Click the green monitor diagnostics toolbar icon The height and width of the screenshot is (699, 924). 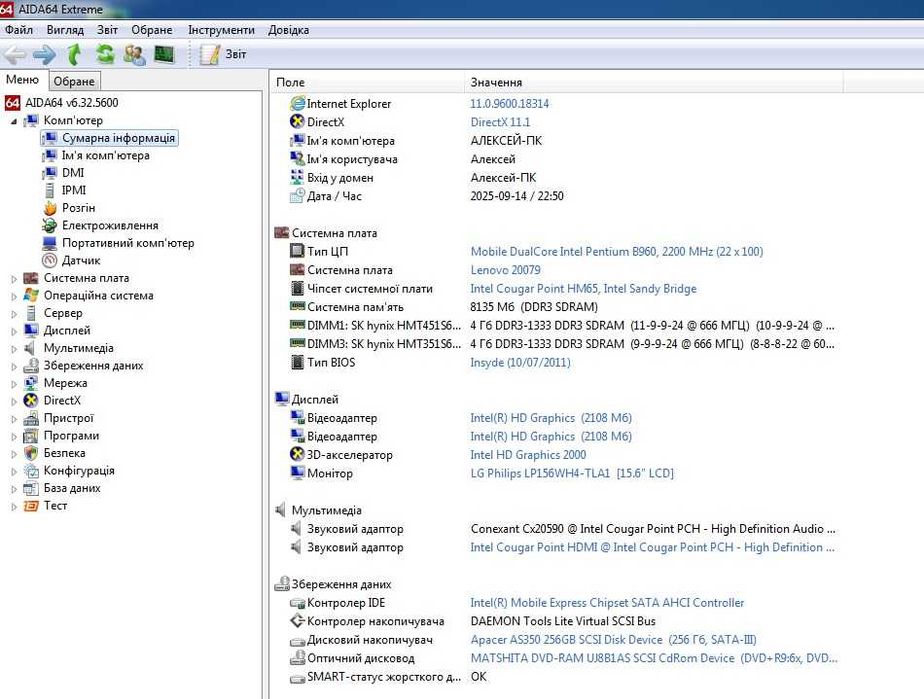pyautogui.click(x=164, y=55)
